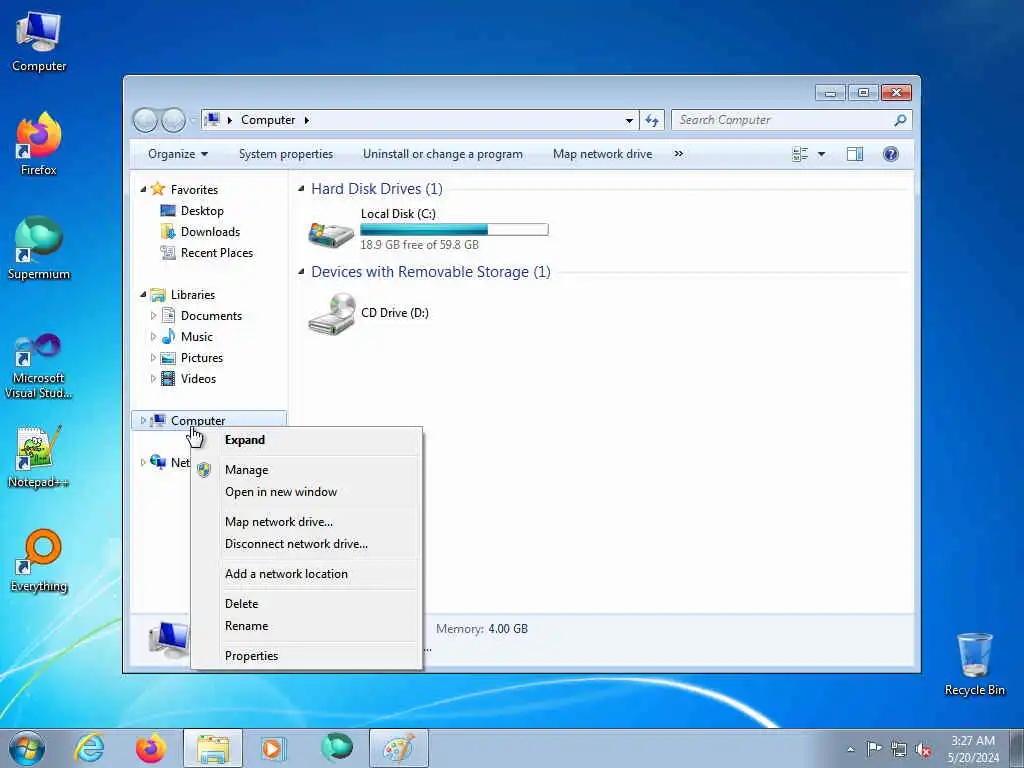Launch Internet Explorer from the taskbar
This screenshot has width=1024, height=768.
(89, 748)
